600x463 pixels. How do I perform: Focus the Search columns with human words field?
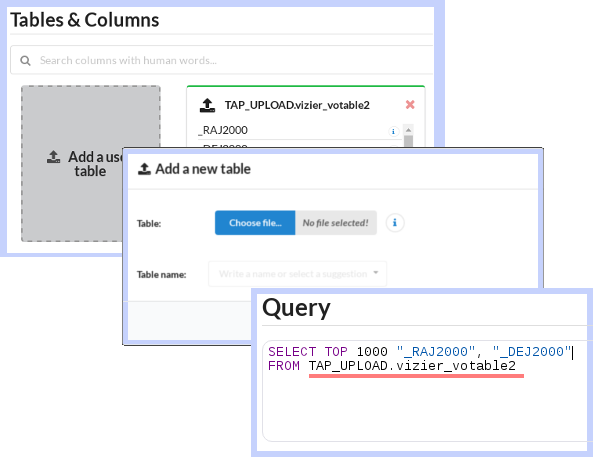(222, 60)
